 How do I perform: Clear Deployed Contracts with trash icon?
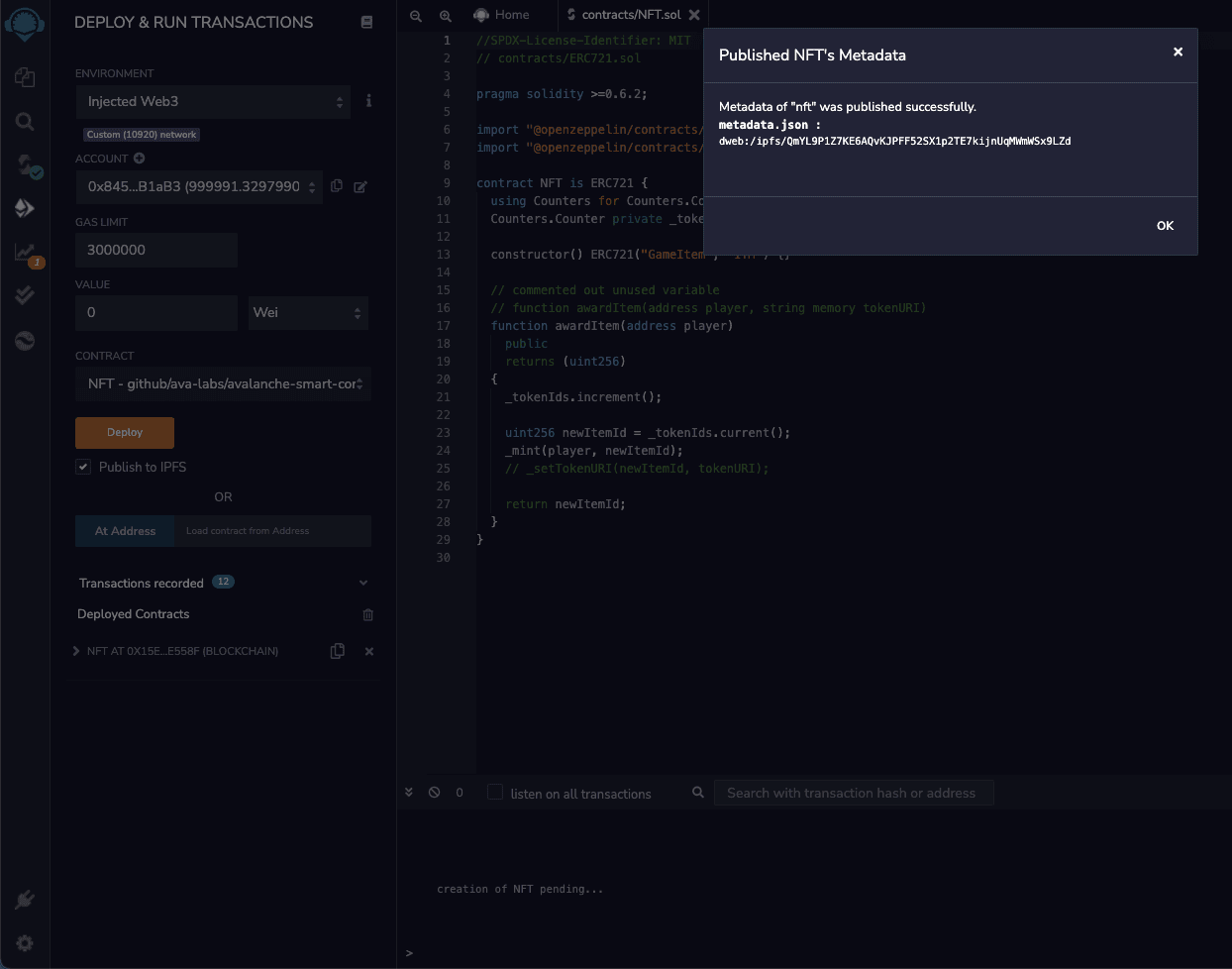pyautogui.click(x=367, y=614)
